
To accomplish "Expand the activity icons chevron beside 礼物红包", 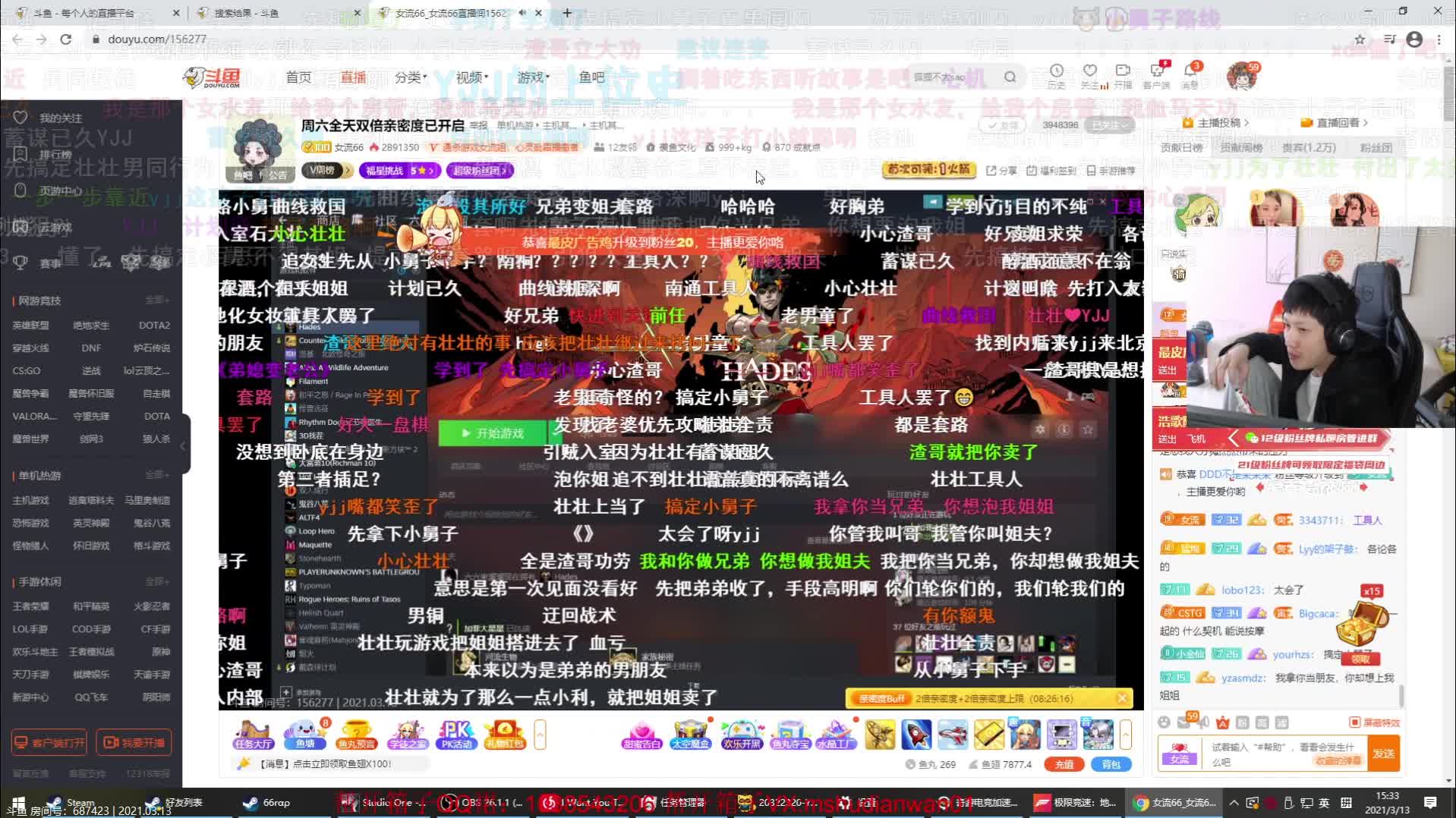I will (540, 735).
